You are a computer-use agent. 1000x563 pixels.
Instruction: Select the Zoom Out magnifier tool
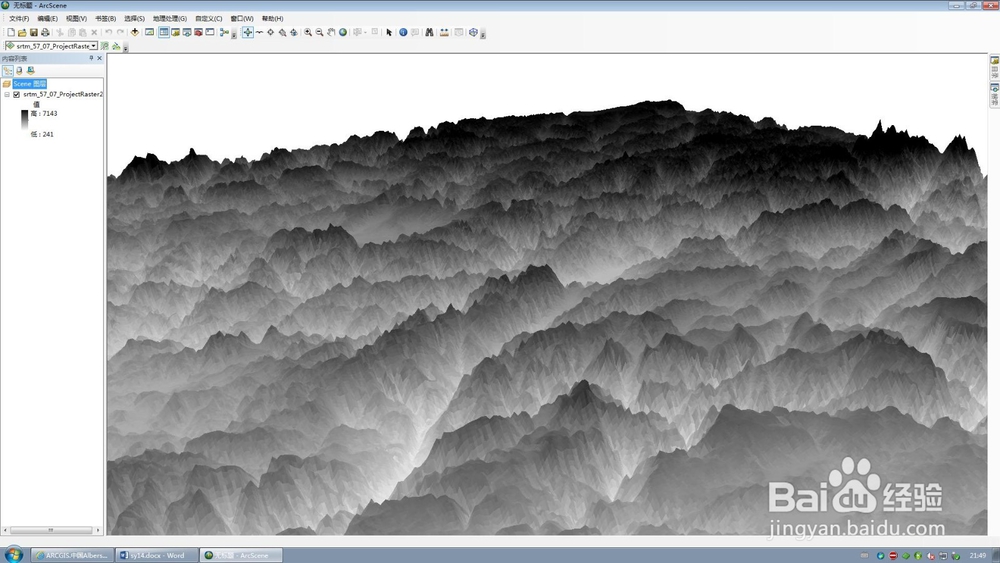pyautogui.click(x=319, y=32)
